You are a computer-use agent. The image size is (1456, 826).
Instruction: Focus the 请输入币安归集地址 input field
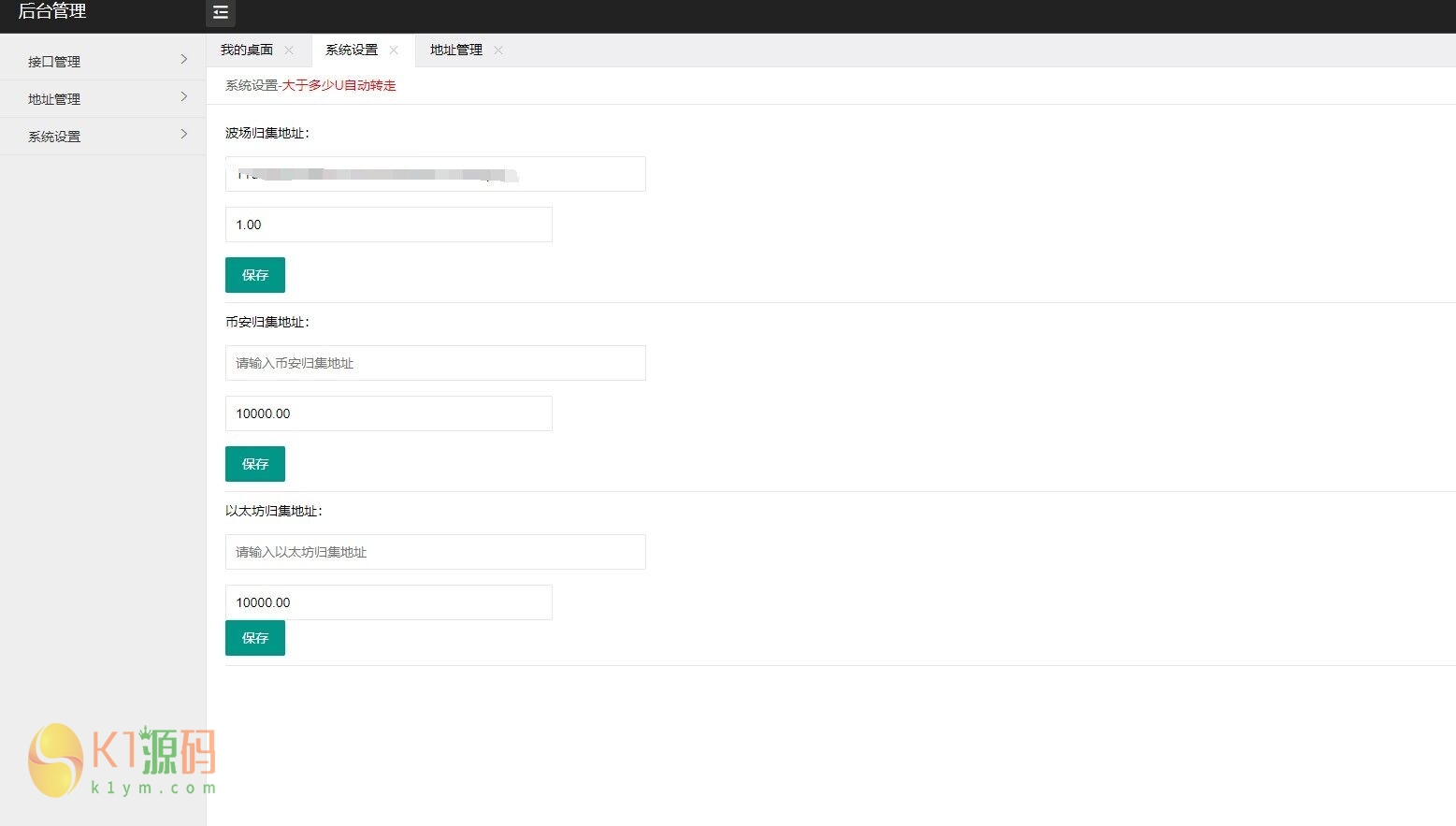[436, 363]
